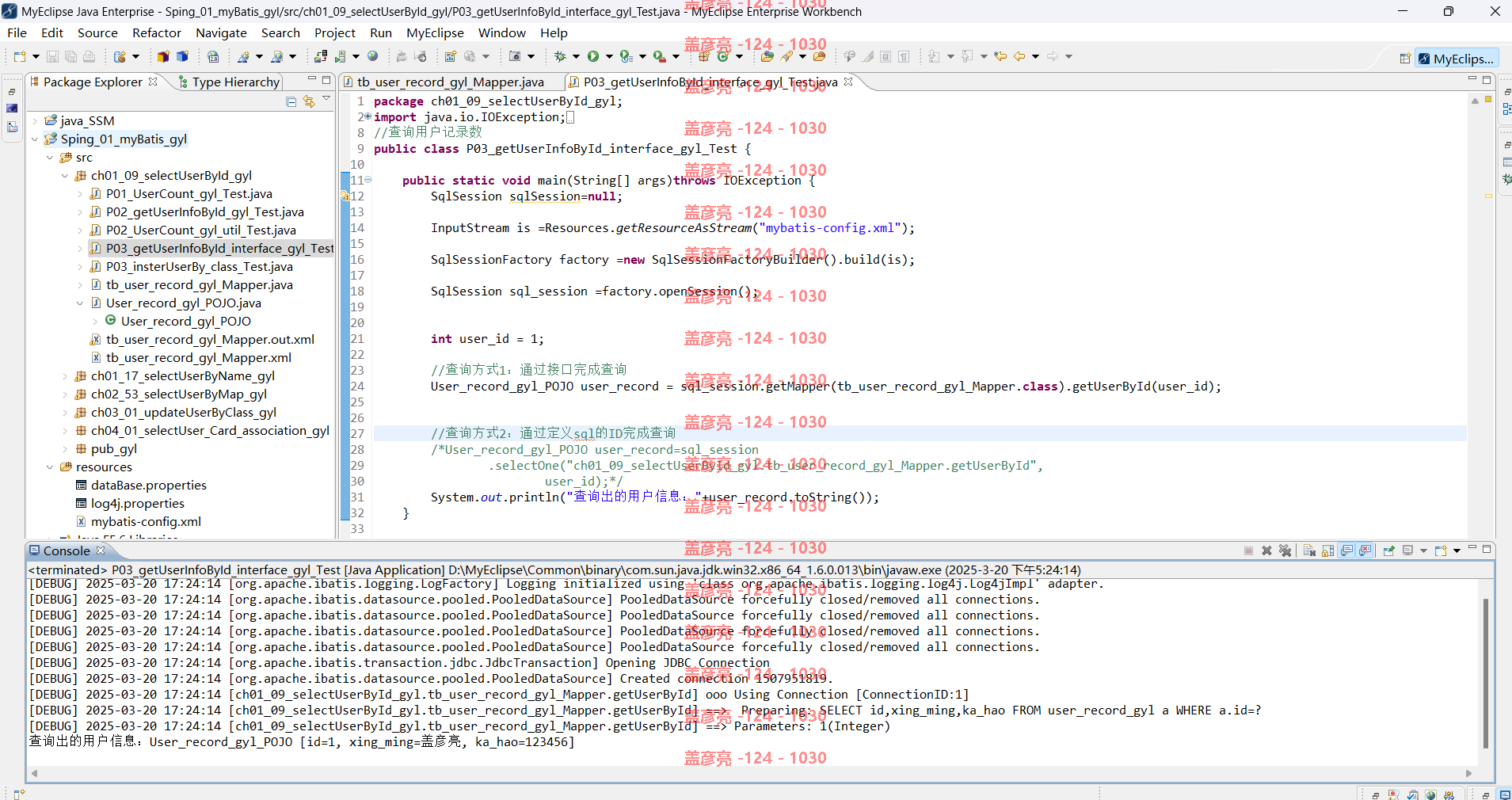Close the Package Explorer view
The height and width of the screenshot is (800, 1512).
pyautogui.click(x=153, y=82)
